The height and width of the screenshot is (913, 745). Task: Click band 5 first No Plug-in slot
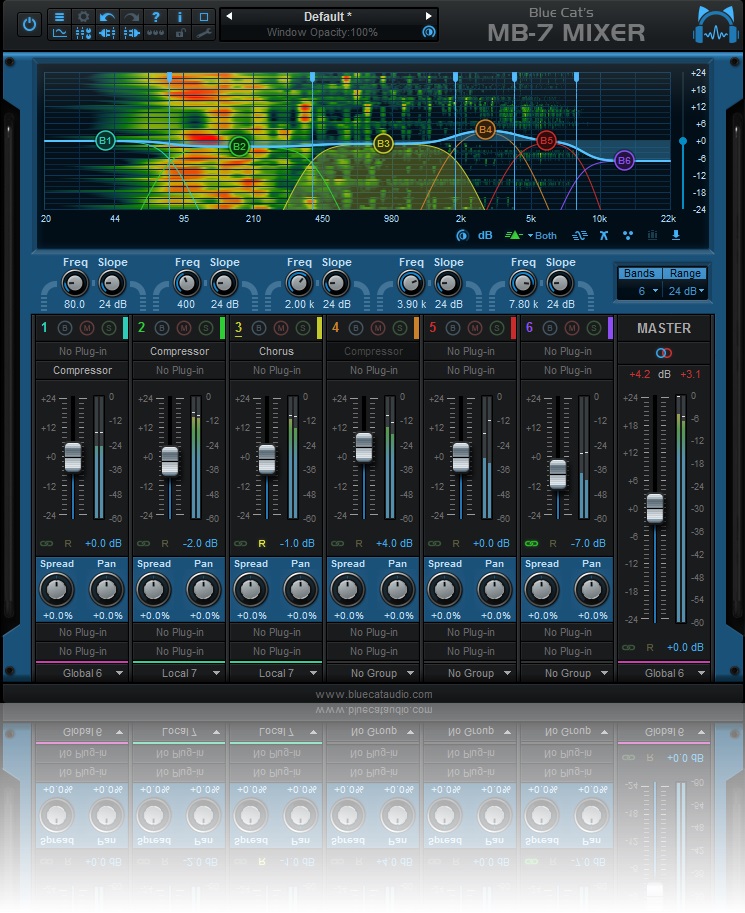[471, 351]
